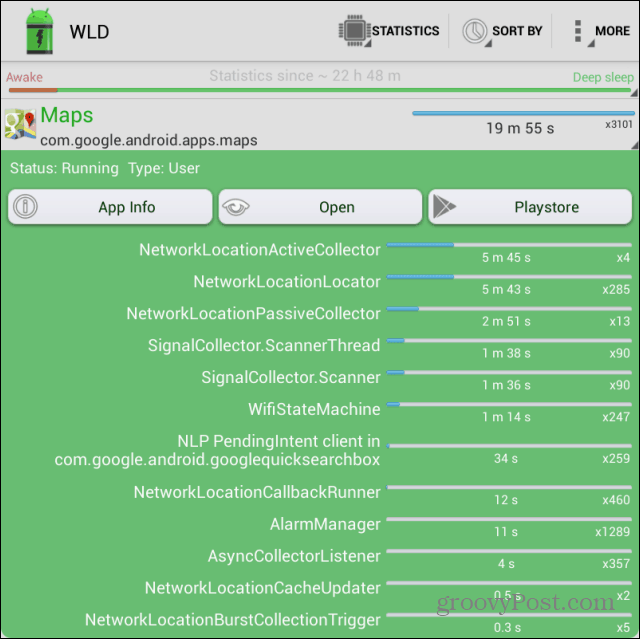Click the SignalCollector.ScannerThread usage bar
The image size is (640, 639).
(x=509, y=340)
